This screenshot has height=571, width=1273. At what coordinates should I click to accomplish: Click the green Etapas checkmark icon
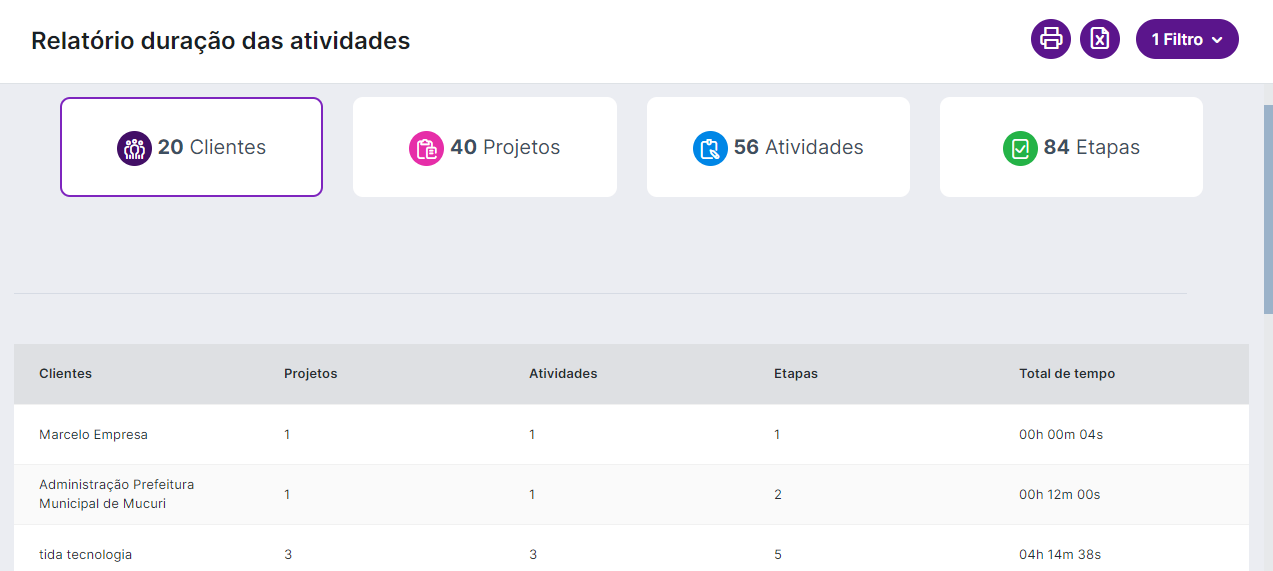coord(1020,148)
